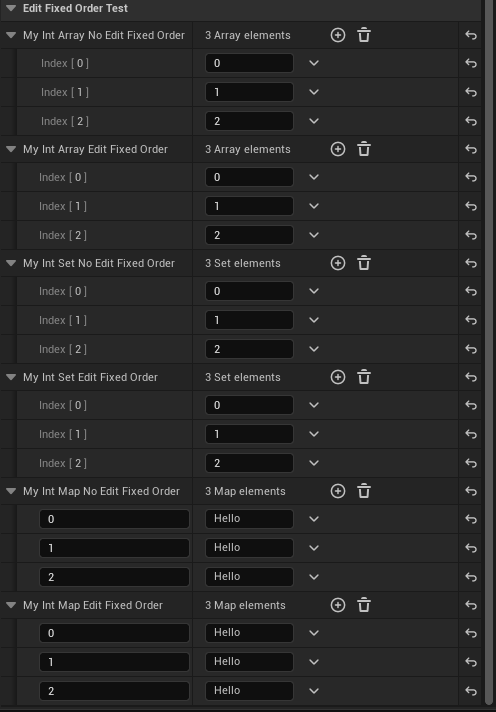Open options dropdown for key 1 in My Int Map Edit Fixed Order
The image size is (496, 712).
tap(314, 662)
